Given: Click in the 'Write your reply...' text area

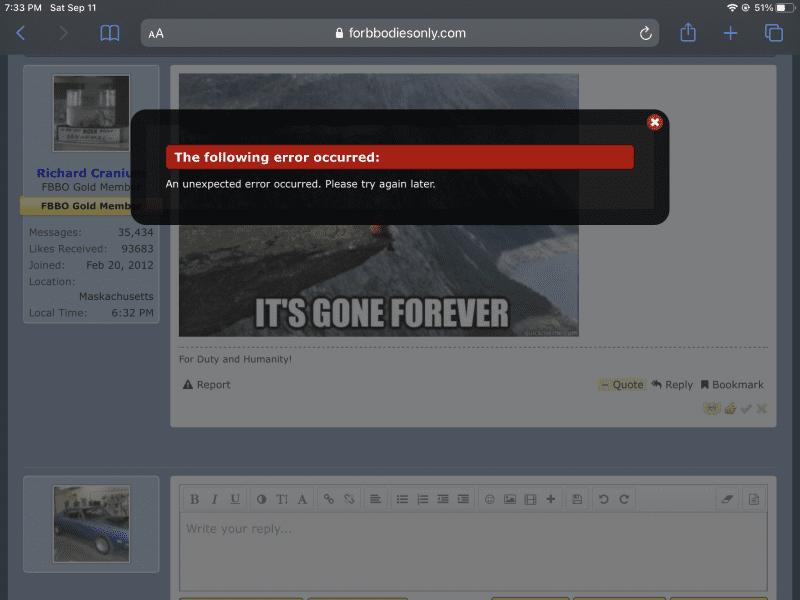Looking at the screenshot, I should point(472,550).
